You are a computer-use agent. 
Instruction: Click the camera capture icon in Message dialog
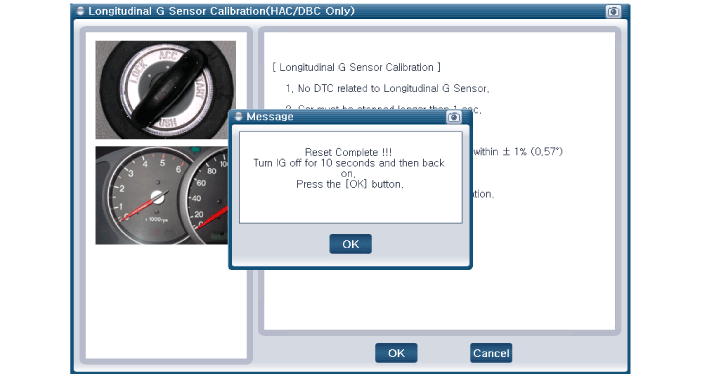(453, 117)
